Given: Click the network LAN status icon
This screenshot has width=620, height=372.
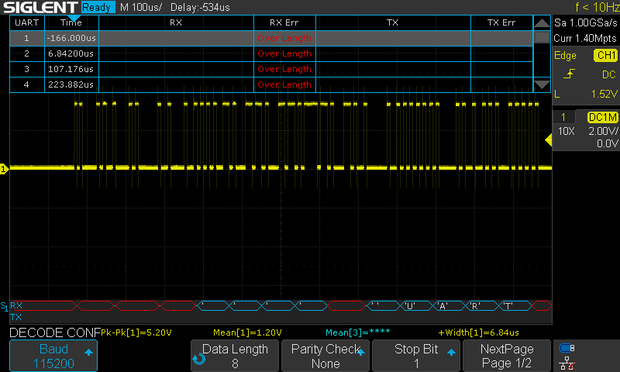Looking at the screenshot, I should click(567, 363).
